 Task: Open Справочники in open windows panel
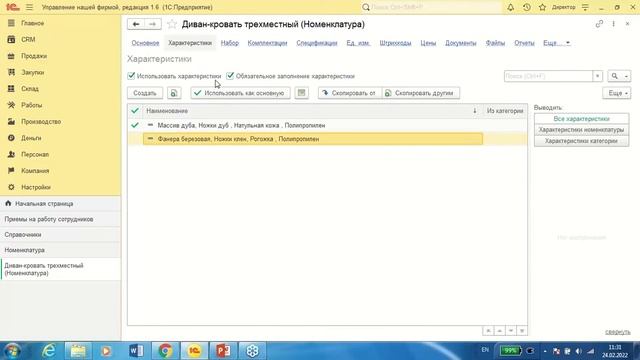tap(60, 235)
